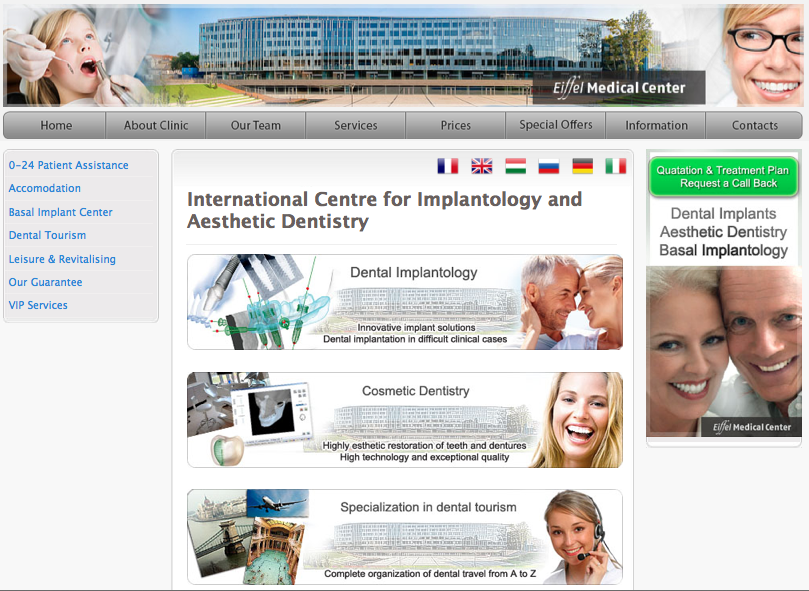Open 0-24 Patient Assistance link
This screenshot has height=591, width=809.
coord(69,165)
